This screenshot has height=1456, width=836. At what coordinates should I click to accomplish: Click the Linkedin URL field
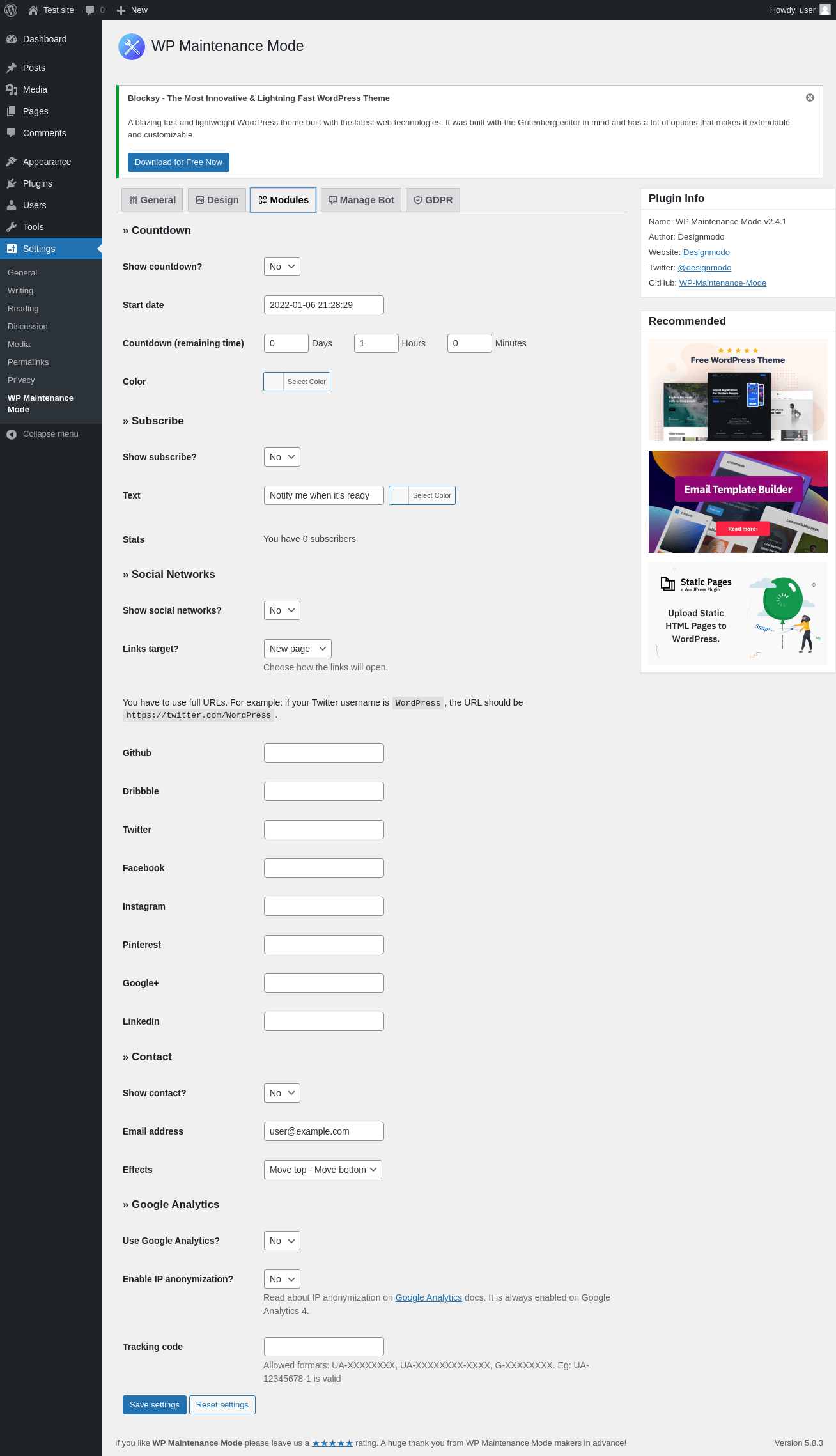(x=324, y=1021)
